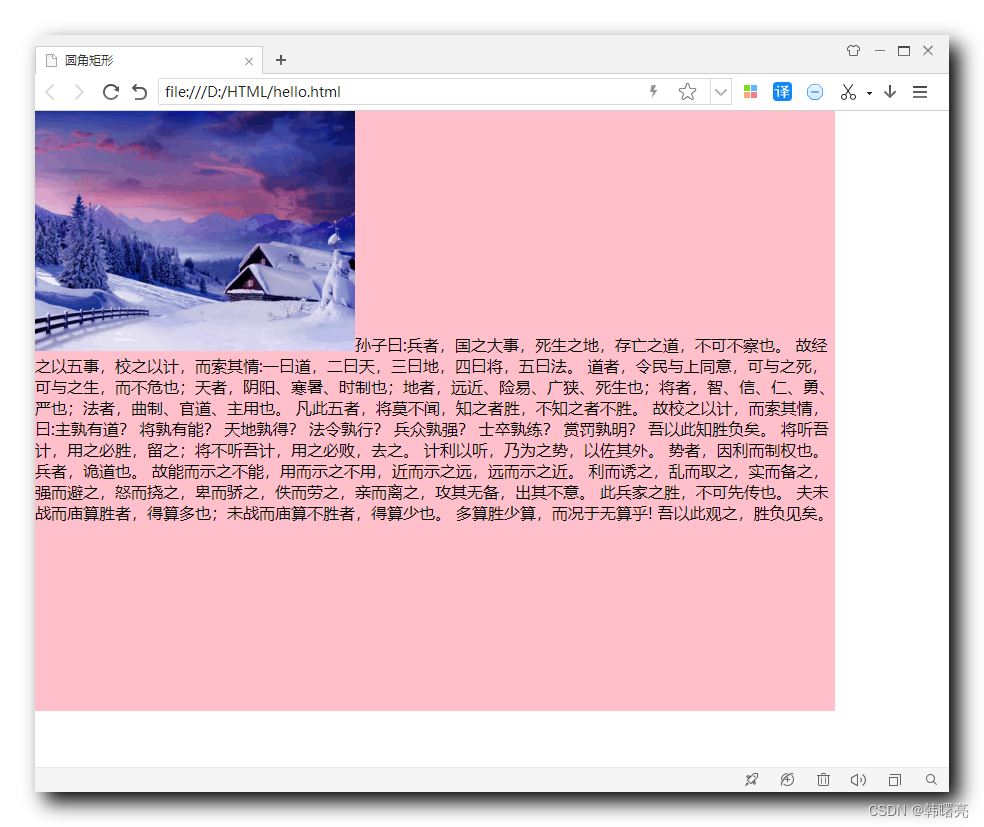Toggle sound with the speaker icon
Screen dimensions: 984x827
[858, 779]
